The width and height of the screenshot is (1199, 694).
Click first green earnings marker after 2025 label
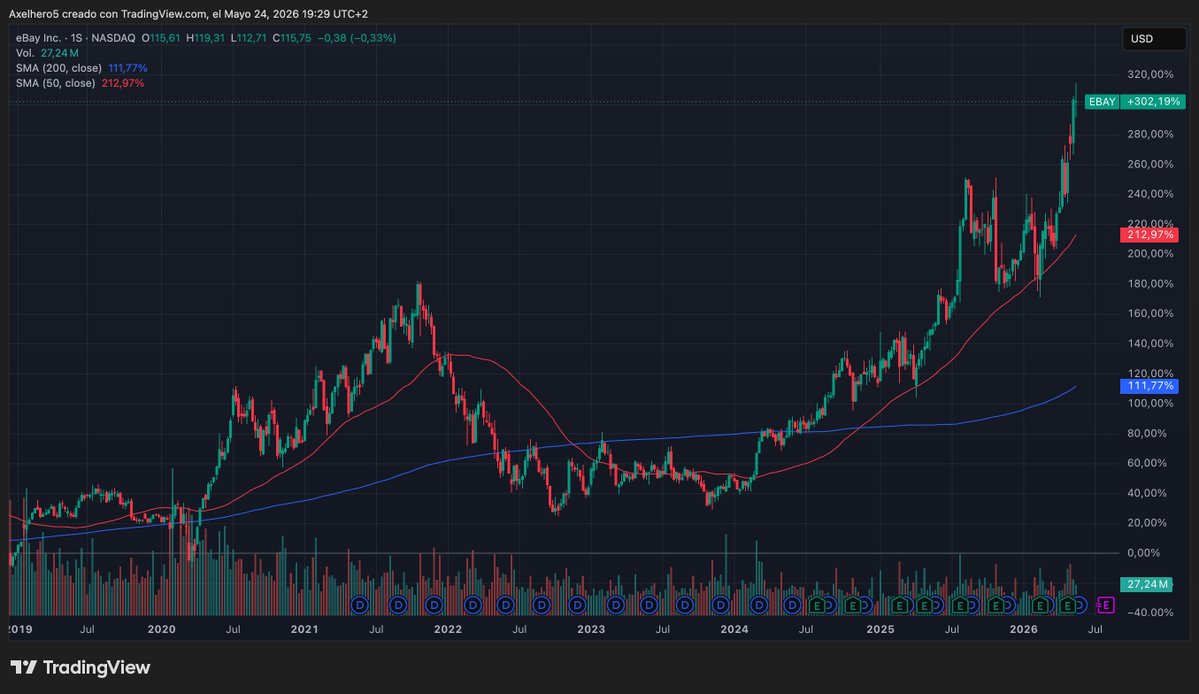point(899,605)
